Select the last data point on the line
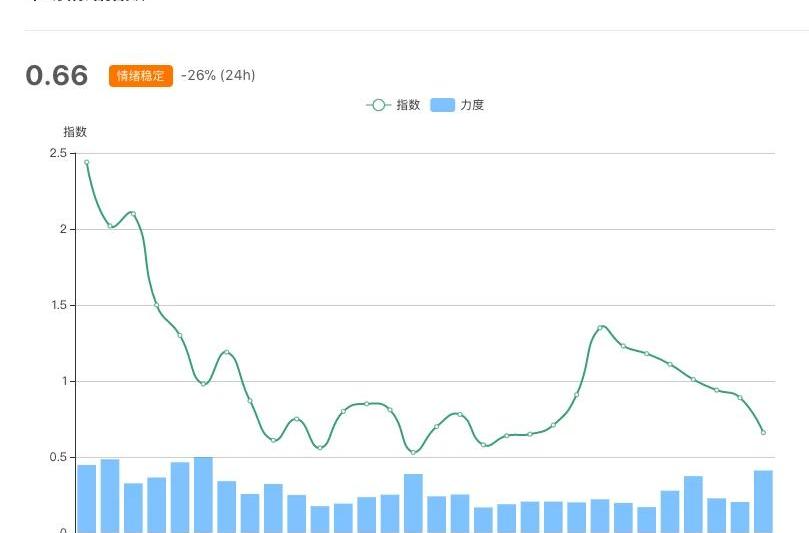809x533 pixels. point(763,432)
